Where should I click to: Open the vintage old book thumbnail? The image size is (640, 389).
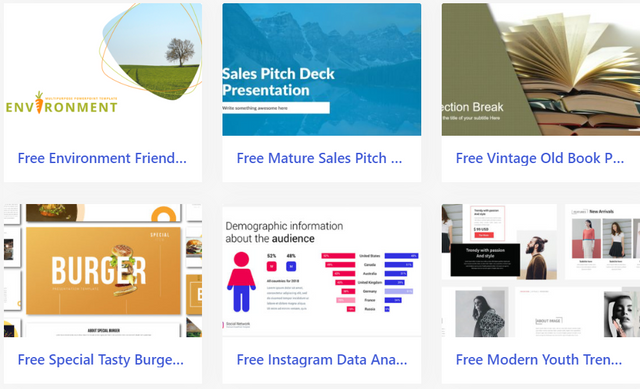pyautogui.click(x=541, y=69)
